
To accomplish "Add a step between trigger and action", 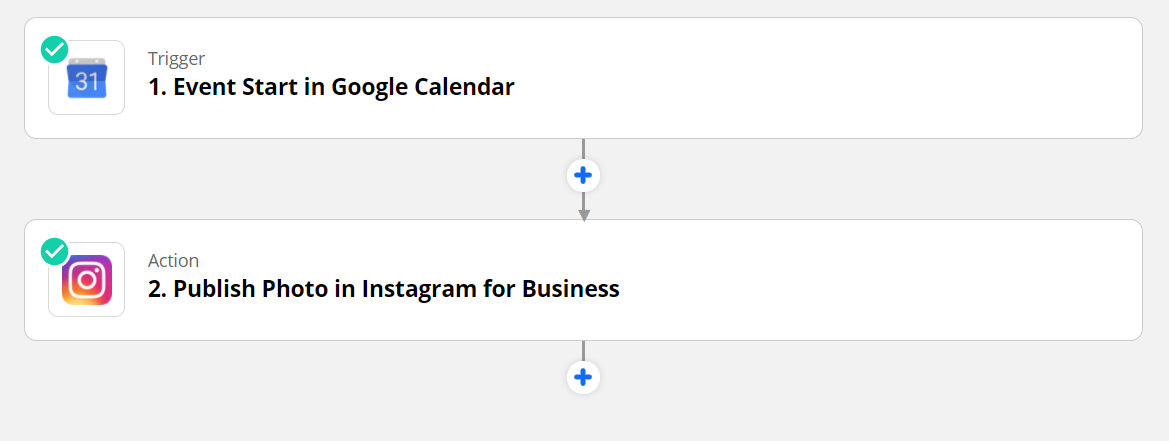I will [x=583, y=176].
